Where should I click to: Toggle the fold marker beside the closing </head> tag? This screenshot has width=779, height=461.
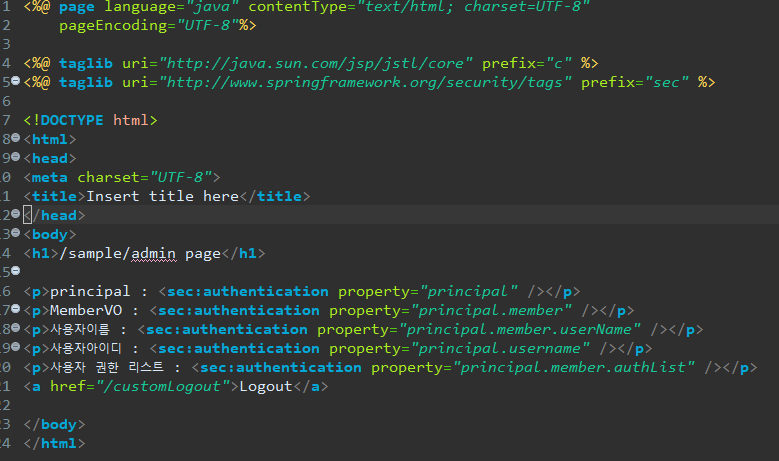[x=15, y=214]
